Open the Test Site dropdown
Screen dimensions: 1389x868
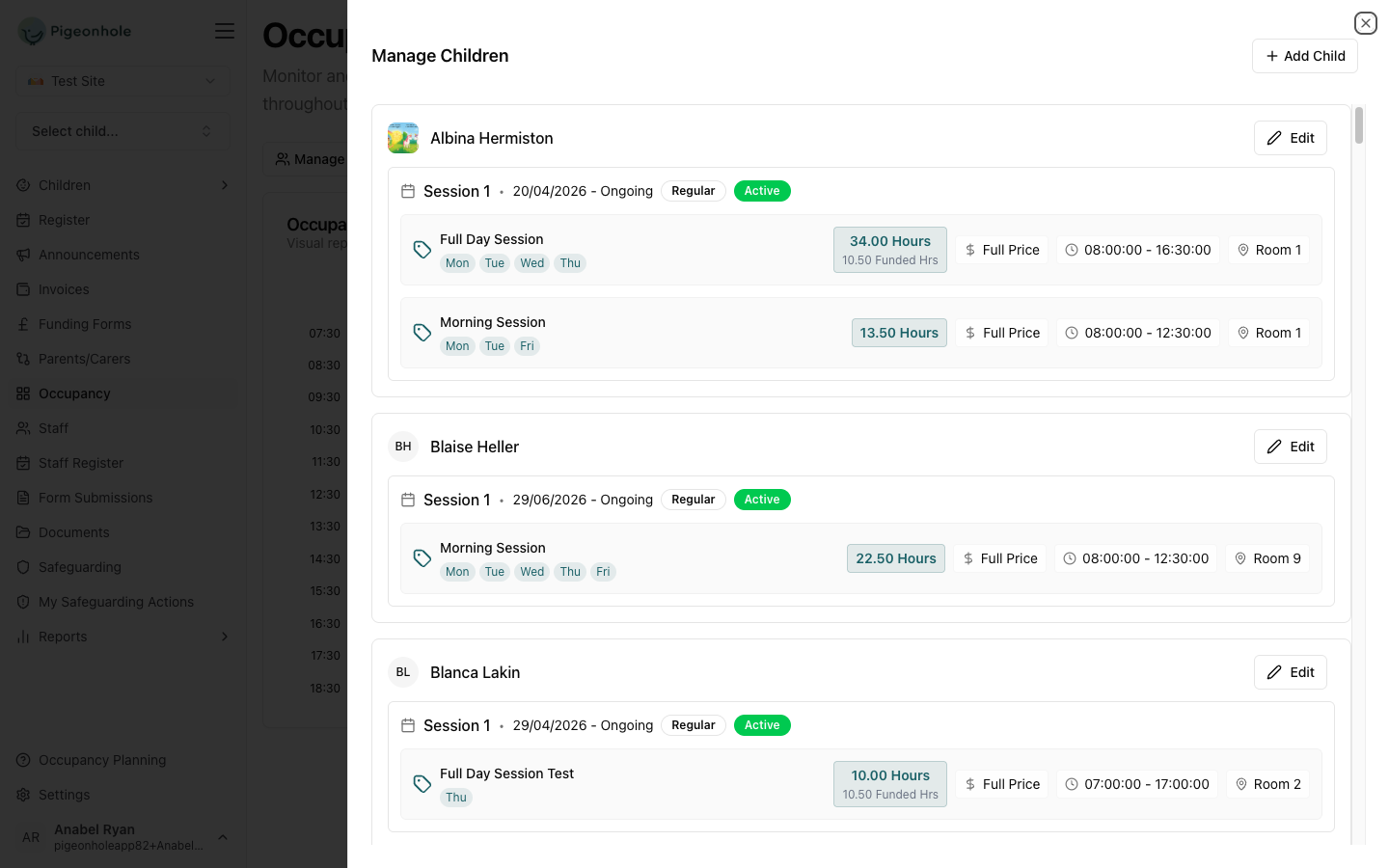point(123,81)
